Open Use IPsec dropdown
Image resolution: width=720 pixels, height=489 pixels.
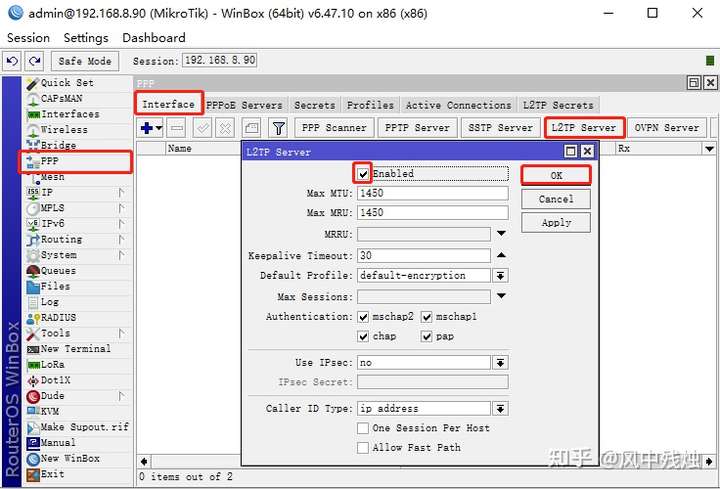click(x=501, y=363)
